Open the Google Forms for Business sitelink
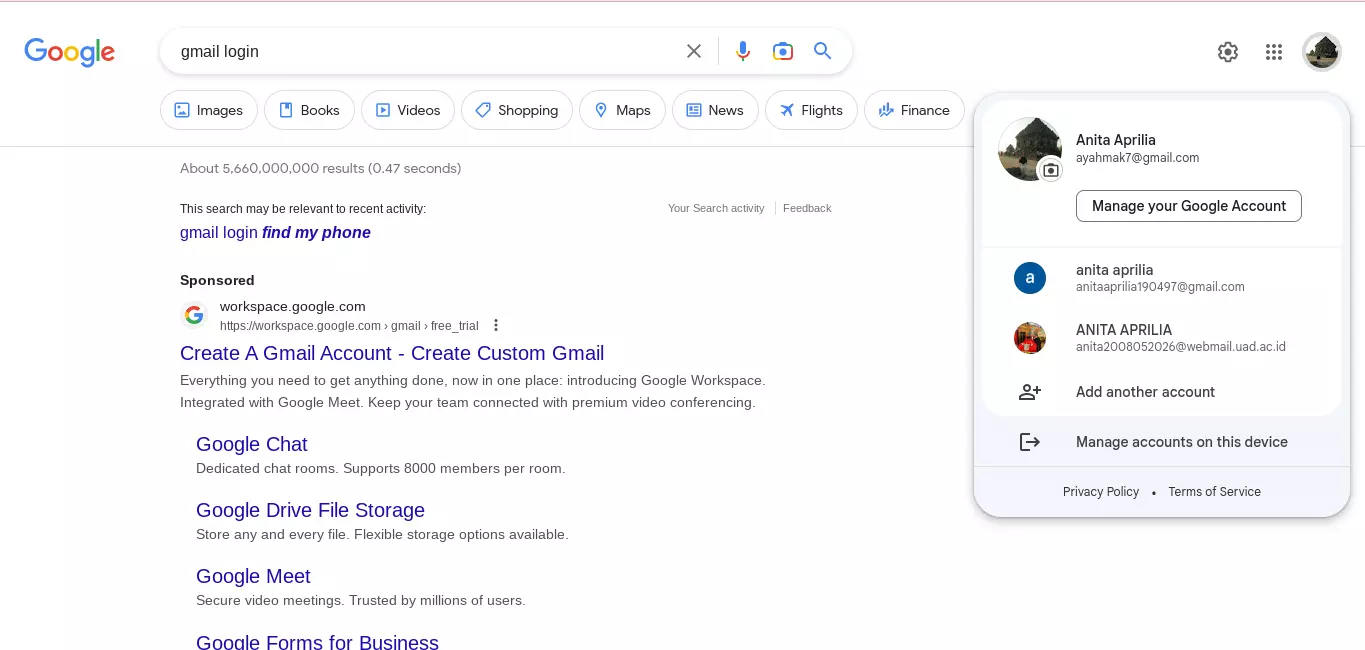This screenshot has height=650, width=1365. pyautogui.click(x=317, y=641)
